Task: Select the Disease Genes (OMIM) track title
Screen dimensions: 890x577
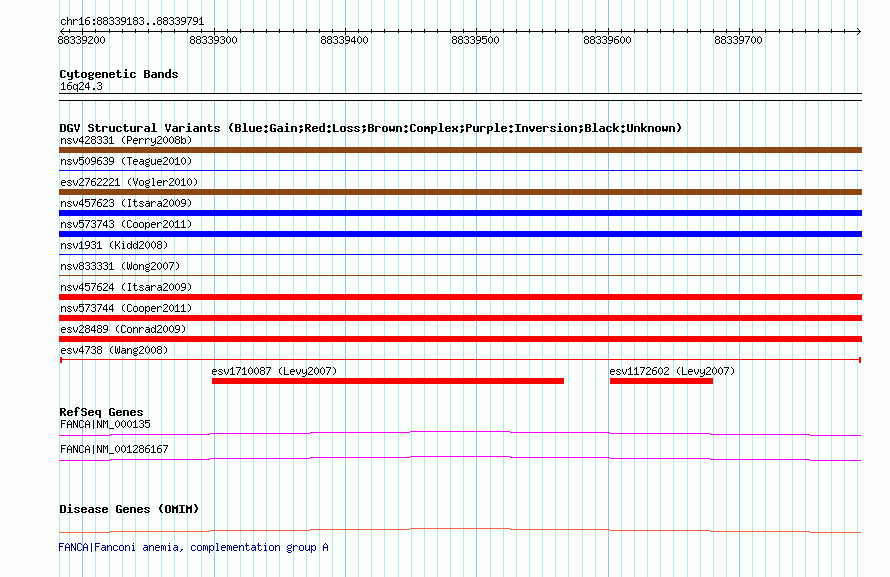Action: coord(129,509)
